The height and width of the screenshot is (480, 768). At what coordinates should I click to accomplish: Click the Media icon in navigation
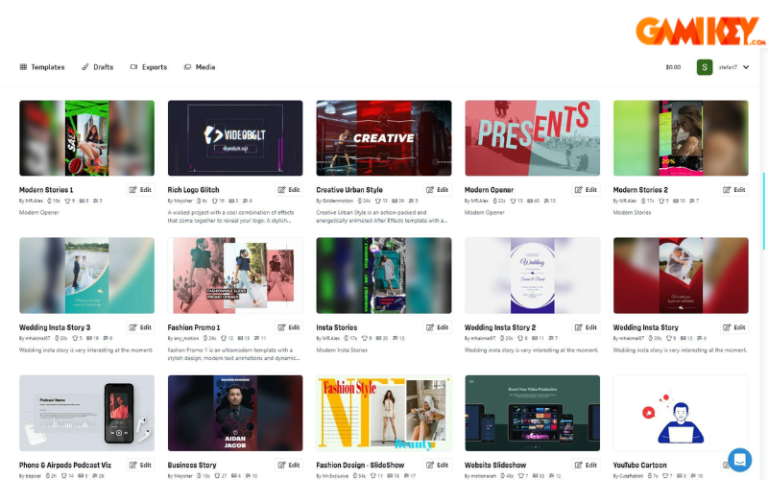click(x=187, y=67)
